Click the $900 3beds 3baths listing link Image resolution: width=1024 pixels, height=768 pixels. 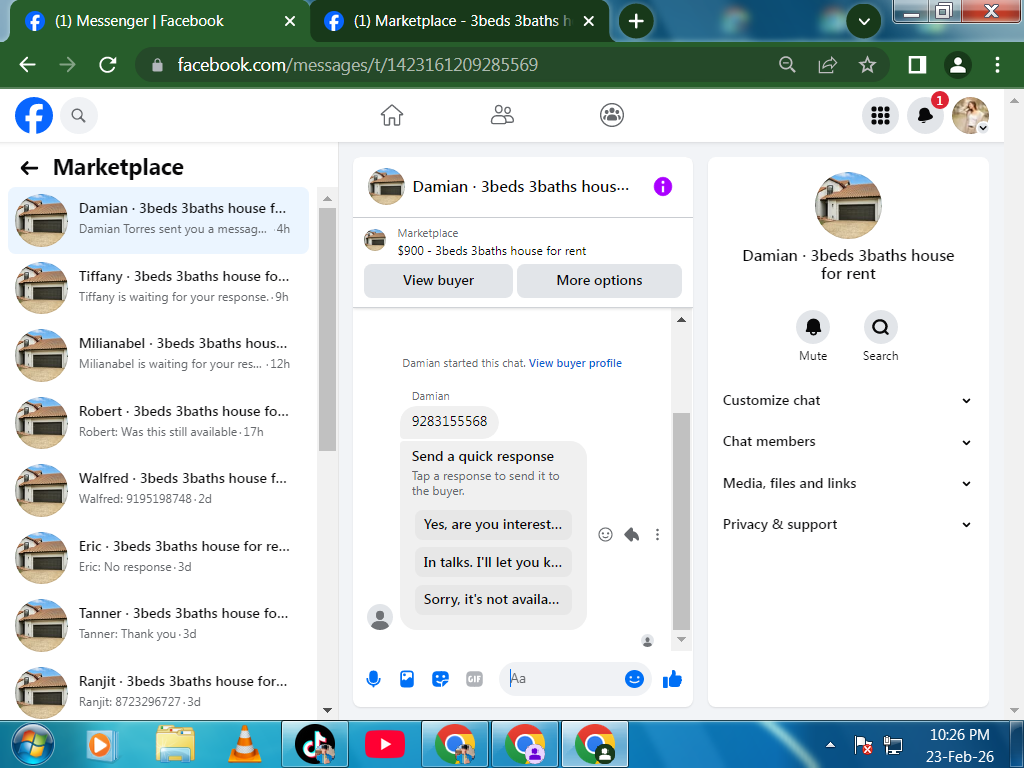(x=492, y=251)
